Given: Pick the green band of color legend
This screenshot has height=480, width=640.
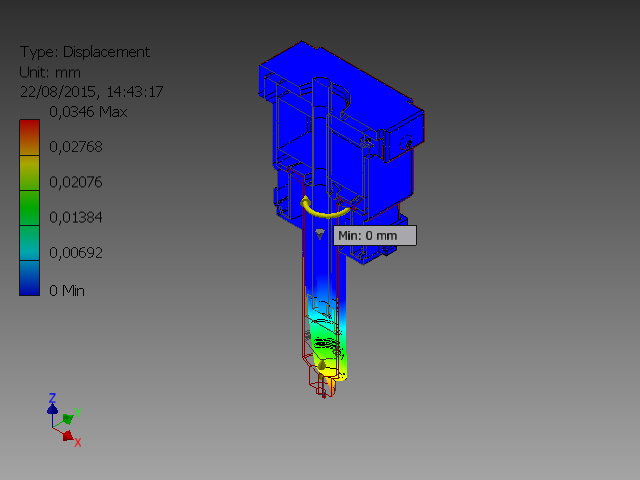Looking at the screenshot, I should tap(29, 208).
